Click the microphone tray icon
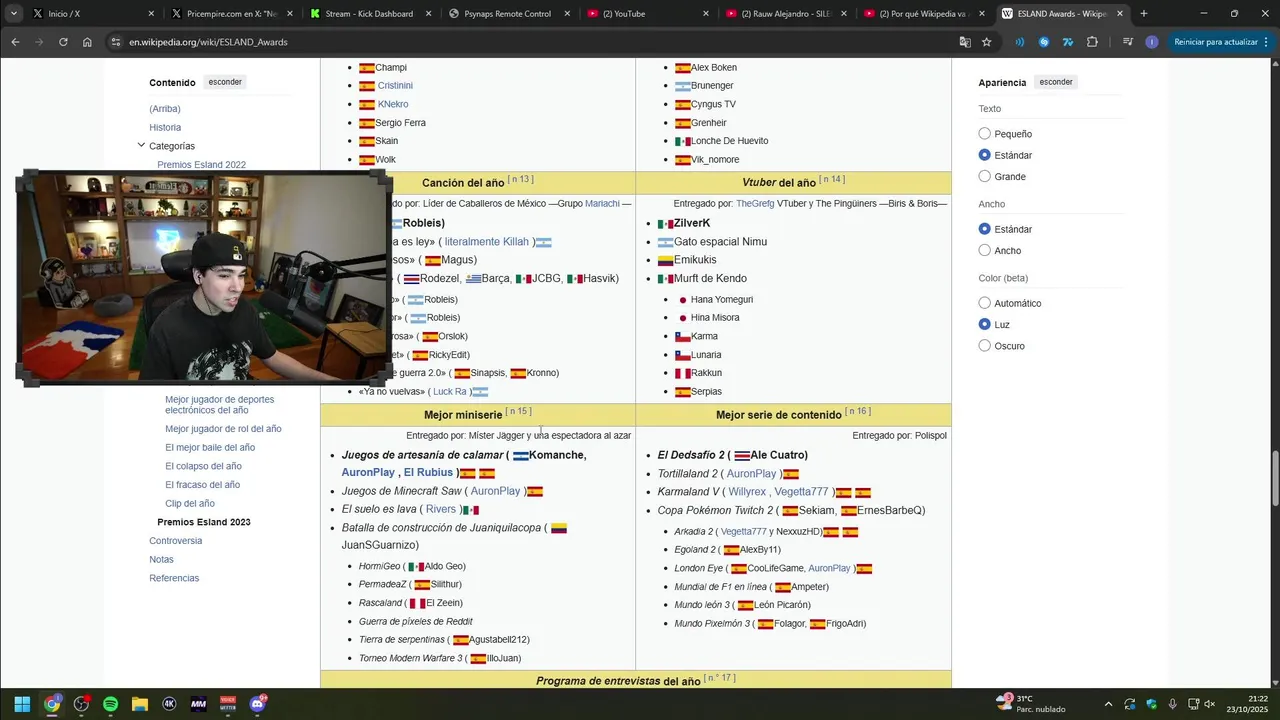The height and width of the screenshot is (720, 1280). [x=1172, y=704]
